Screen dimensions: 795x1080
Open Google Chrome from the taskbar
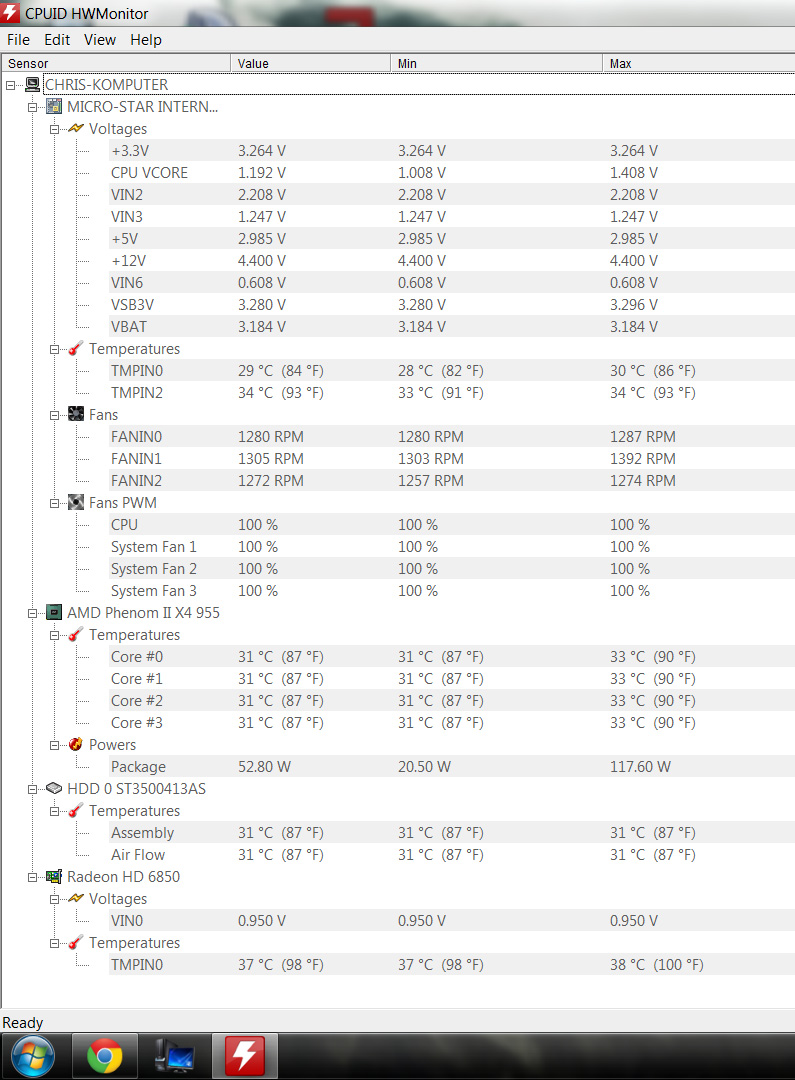[x=105, y=1056]
